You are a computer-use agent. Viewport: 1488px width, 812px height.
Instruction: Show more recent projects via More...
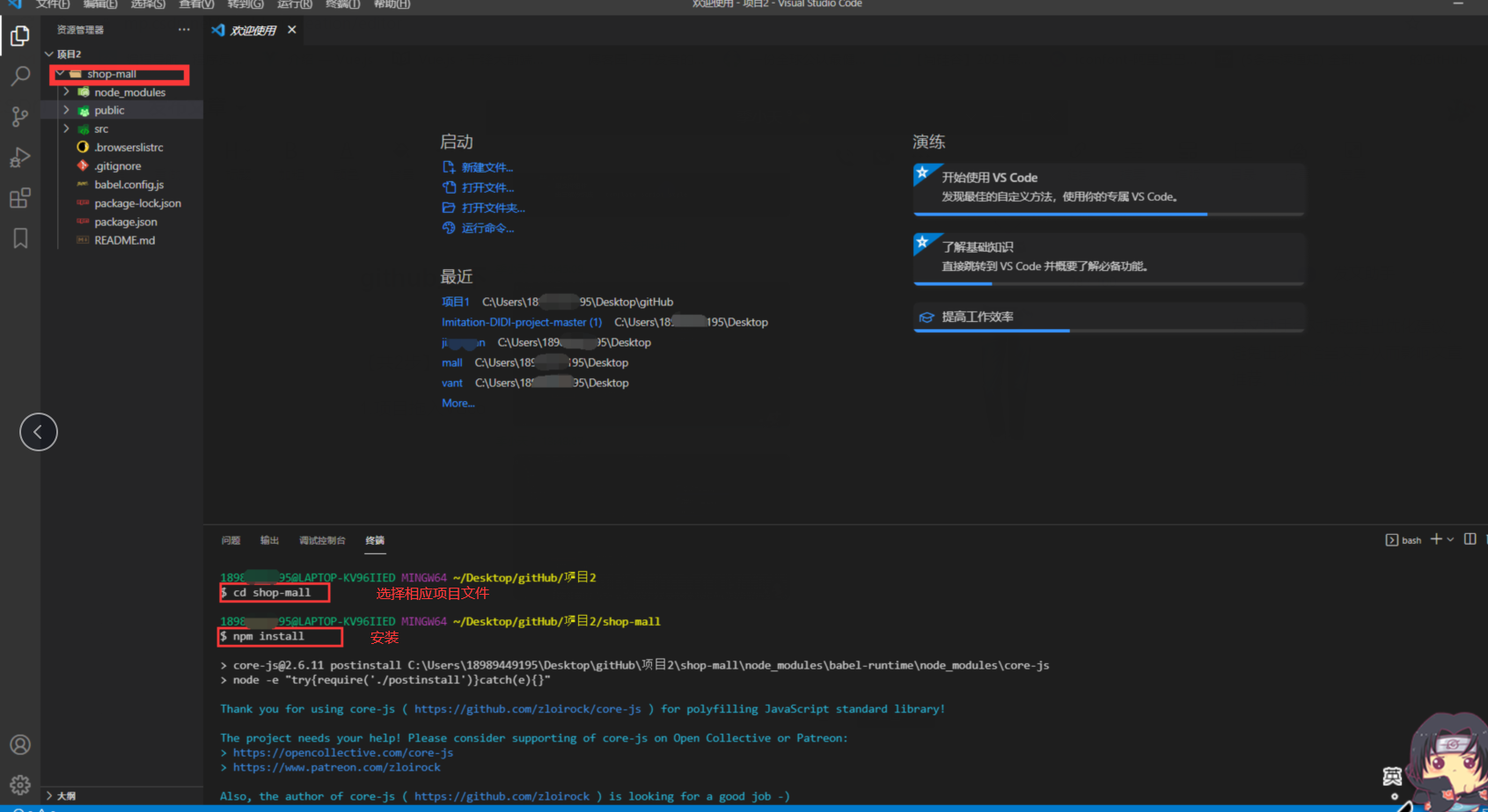tap(458, 403)
